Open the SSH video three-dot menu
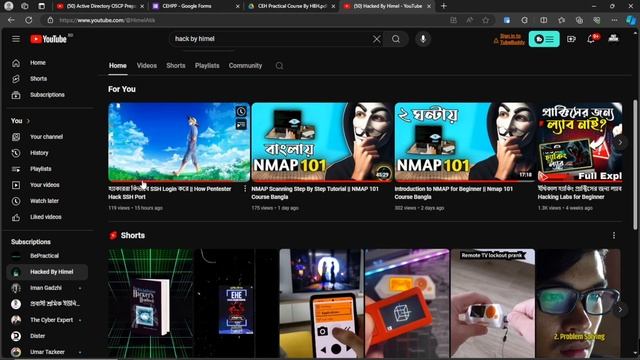Viewport: 640px width, 360px height. point(245,189)
